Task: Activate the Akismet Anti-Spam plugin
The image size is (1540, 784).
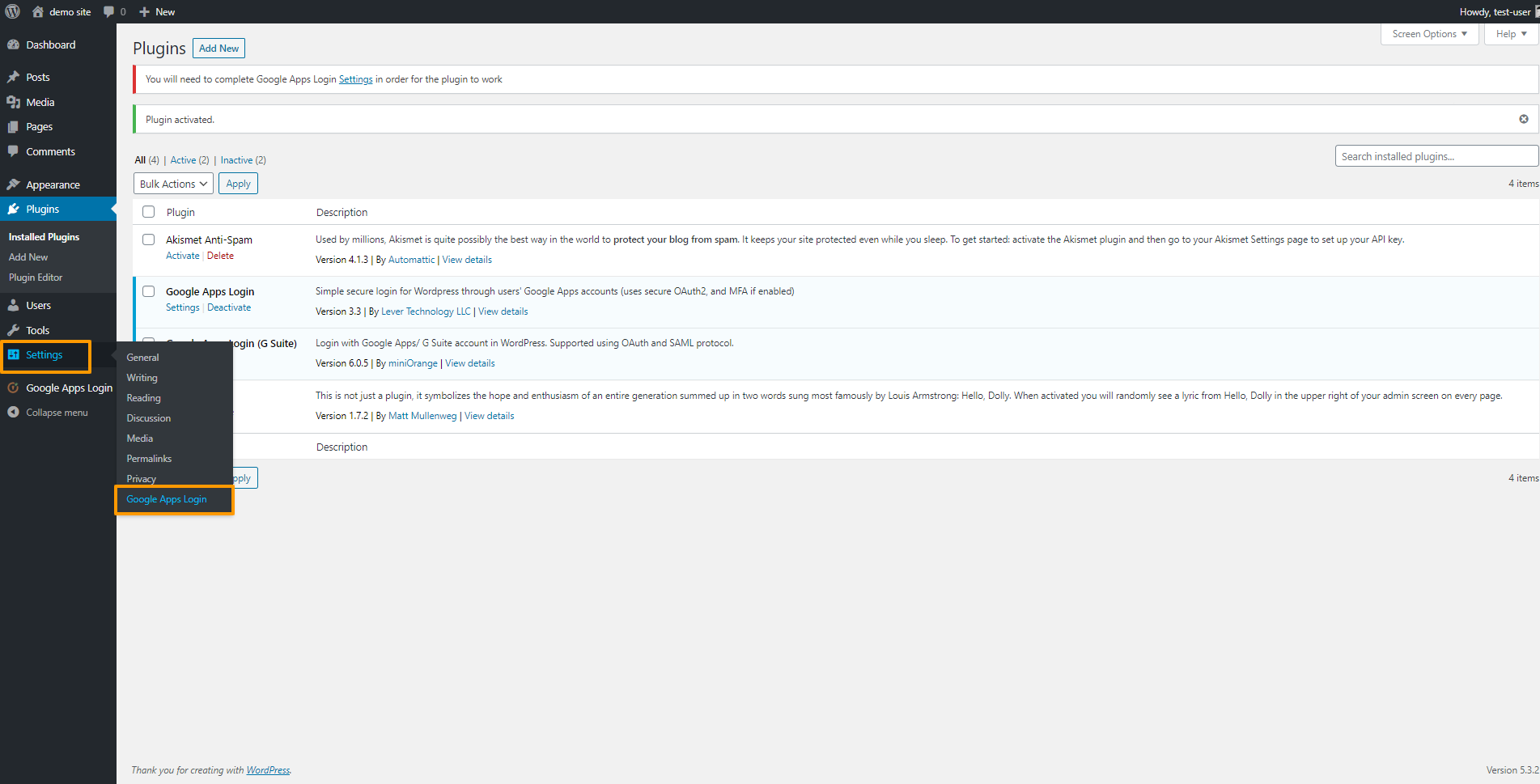Action: pyautogui.click(x=182, y=256)
